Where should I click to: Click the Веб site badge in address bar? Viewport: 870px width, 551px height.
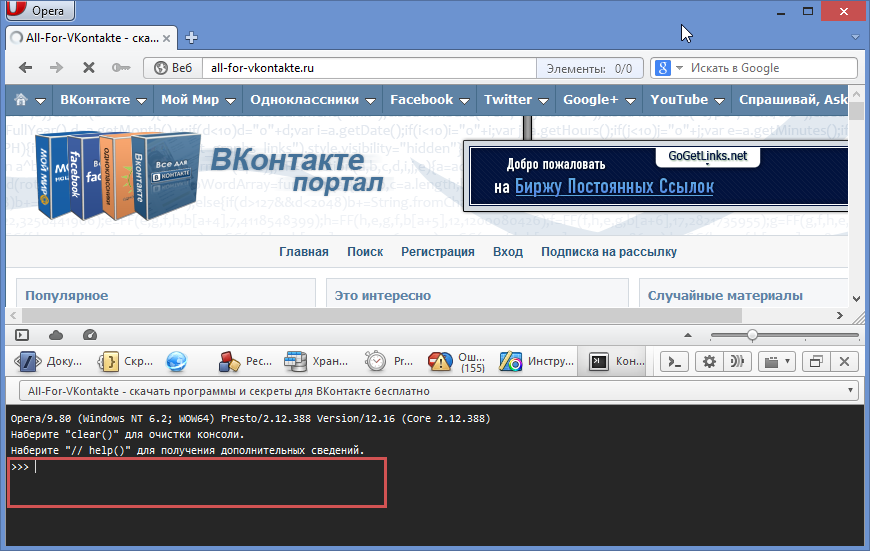(173, 68)
